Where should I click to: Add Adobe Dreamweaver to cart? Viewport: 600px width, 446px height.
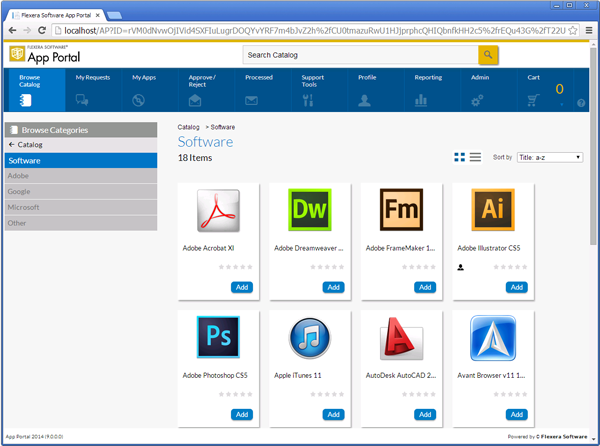click(x=333, y=287)
